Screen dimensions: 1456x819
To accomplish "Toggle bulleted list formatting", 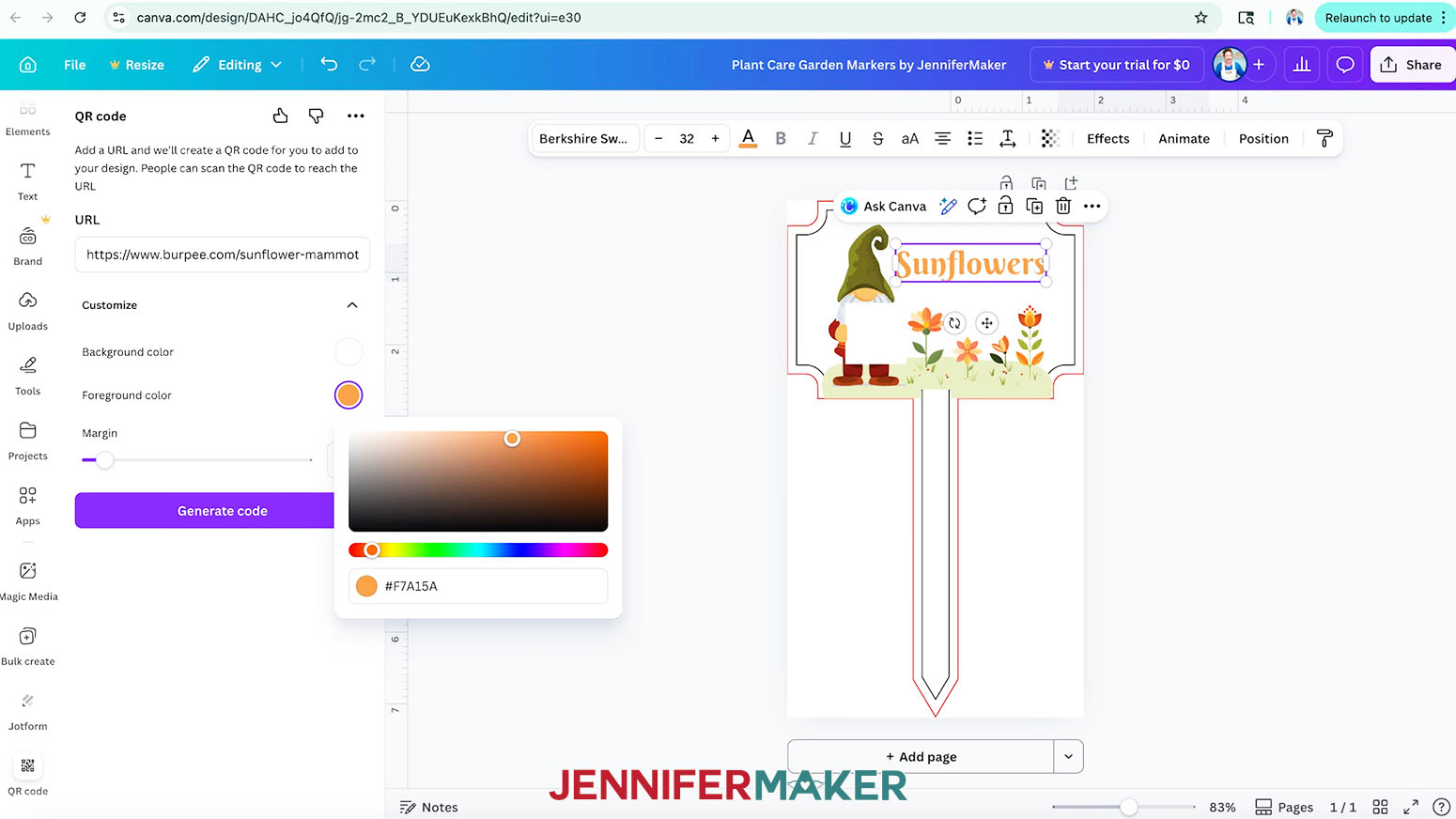I will 975,138.
